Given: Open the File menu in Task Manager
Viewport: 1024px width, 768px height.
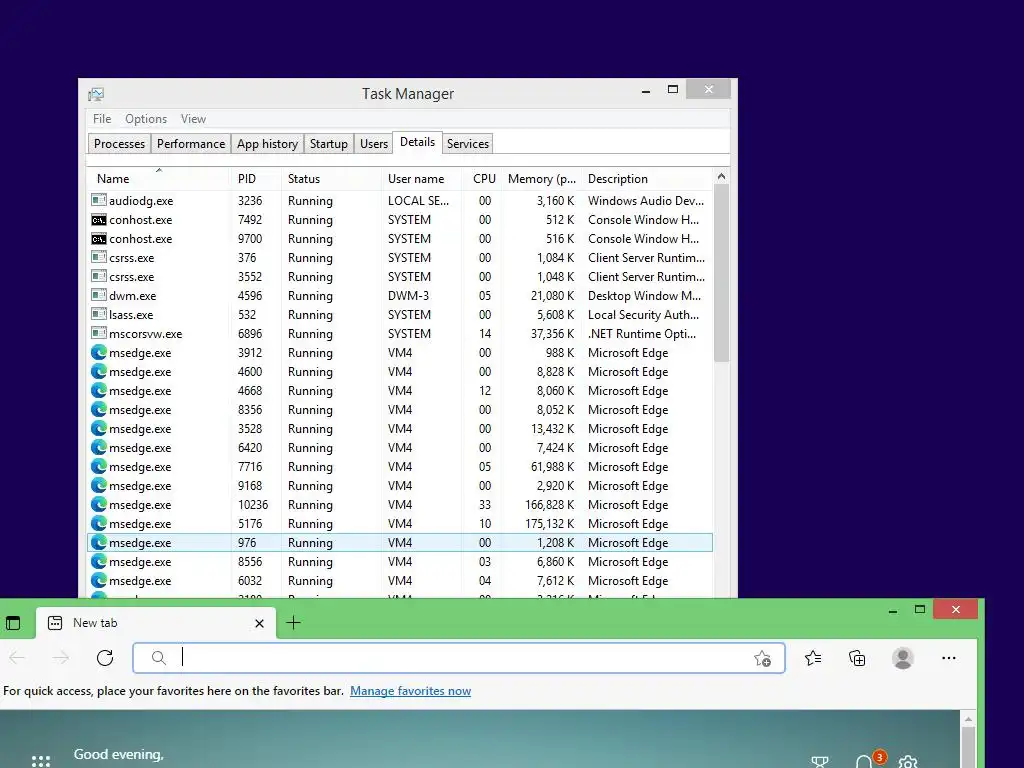Looking at the screenshot, I should (102, 119).
